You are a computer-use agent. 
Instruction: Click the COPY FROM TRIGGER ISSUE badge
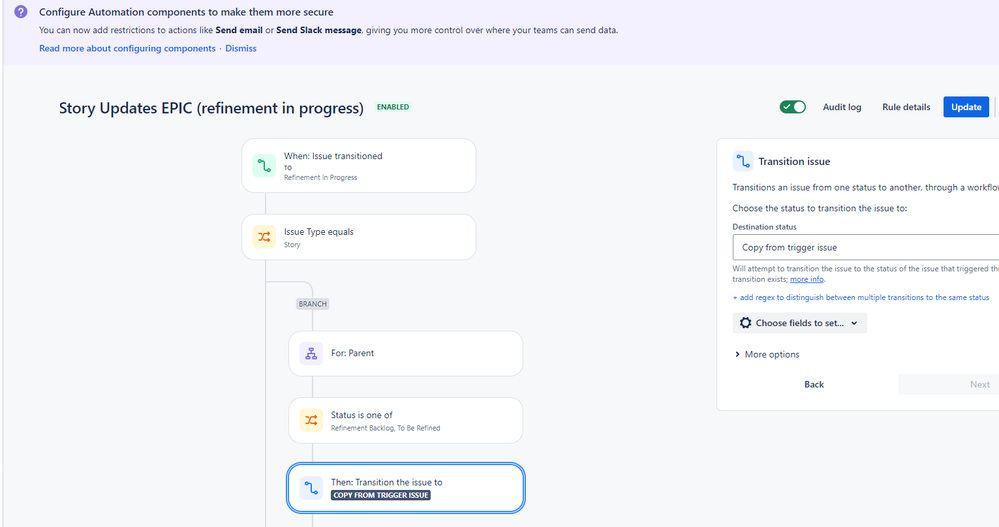pyautogui.click(x=381, y=495)
